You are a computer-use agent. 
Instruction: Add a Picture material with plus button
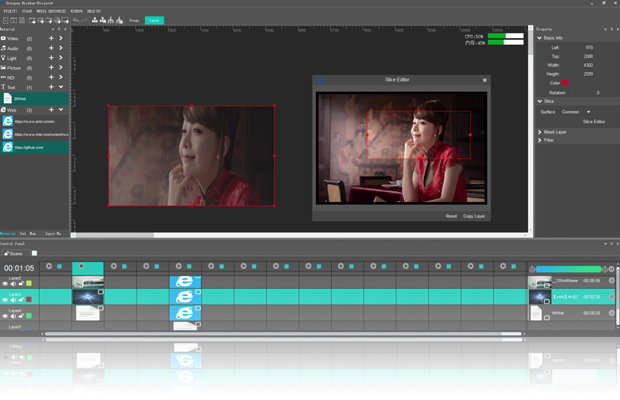51,68
